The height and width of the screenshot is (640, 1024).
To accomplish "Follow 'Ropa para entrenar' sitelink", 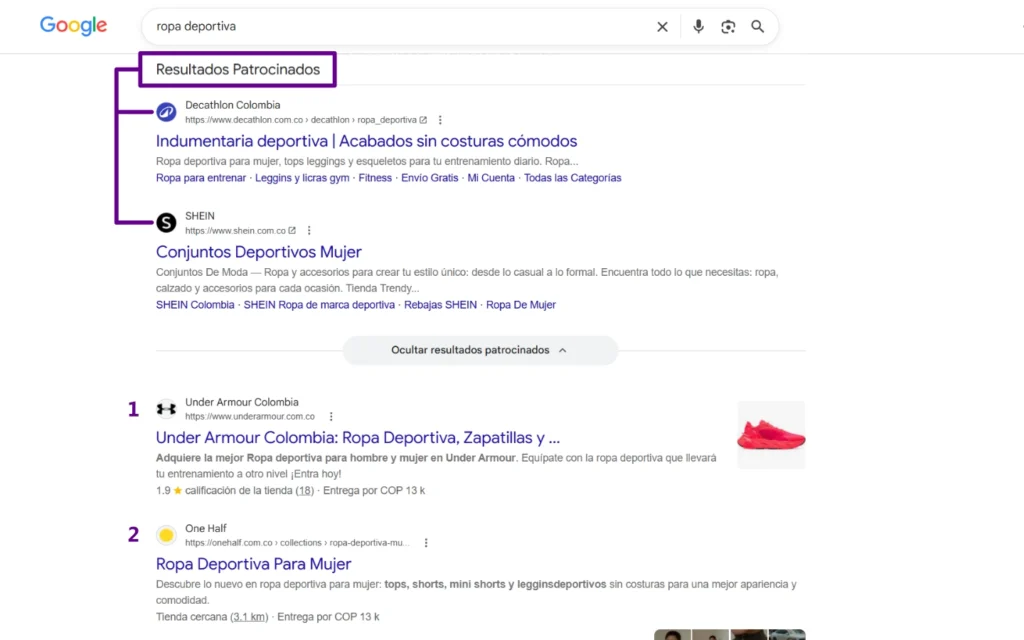I will 201,178.
